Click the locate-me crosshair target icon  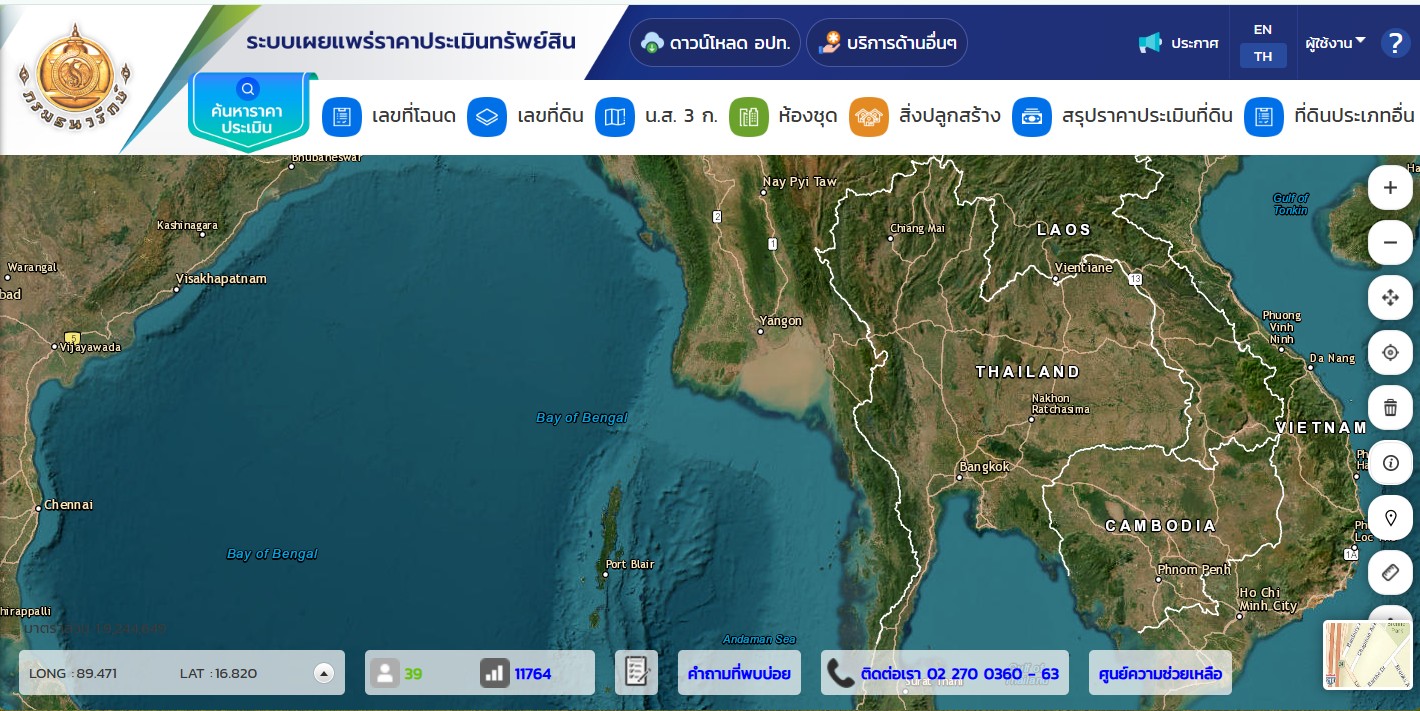click(1390, 352)
